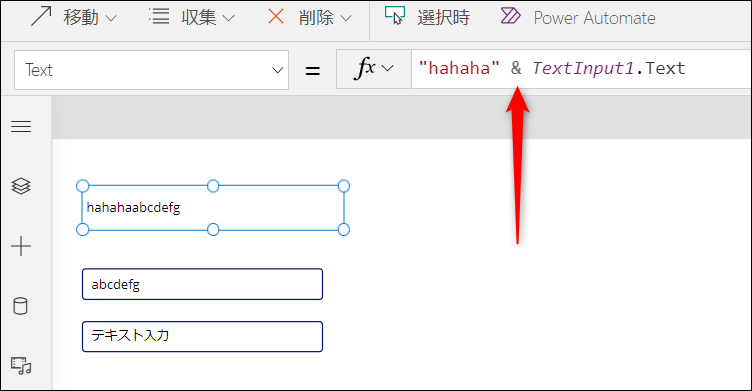Click the 収集 list icon
Image resolution: width=752 pixels, height=391 pixels.
pyautogui.click(x=159, y=16)
